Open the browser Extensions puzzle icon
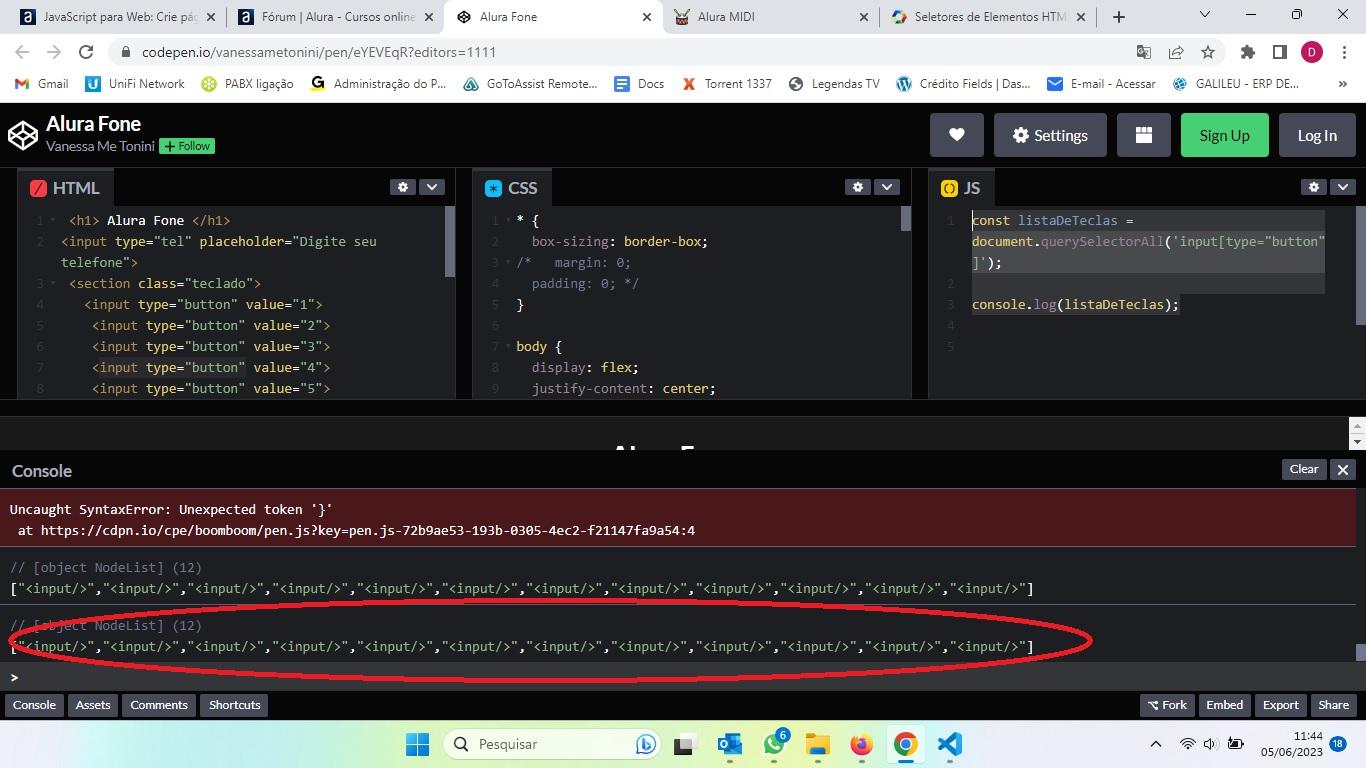The height and width of the screenshot is (768, 1366). tap(1247, 52)
